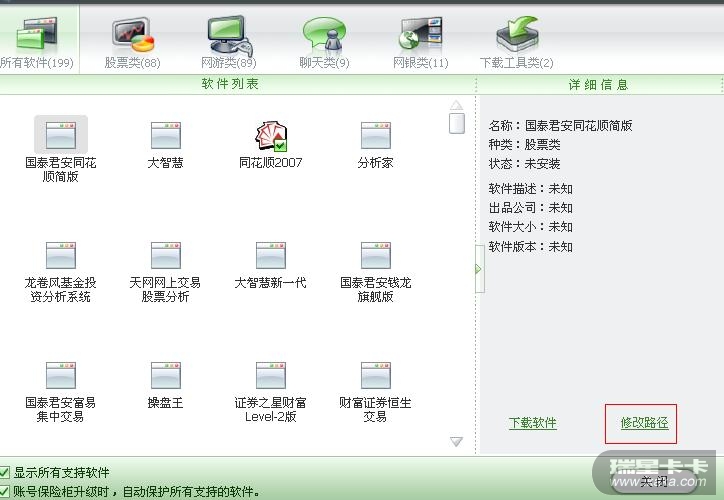Toggle 显示所有支持软件 checkbox

(5, 472)
